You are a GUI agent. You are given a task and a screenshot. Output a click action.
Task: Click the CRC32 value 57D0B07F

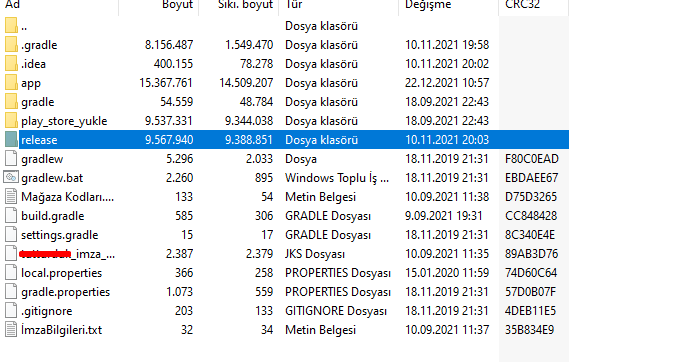click(531, 292)
